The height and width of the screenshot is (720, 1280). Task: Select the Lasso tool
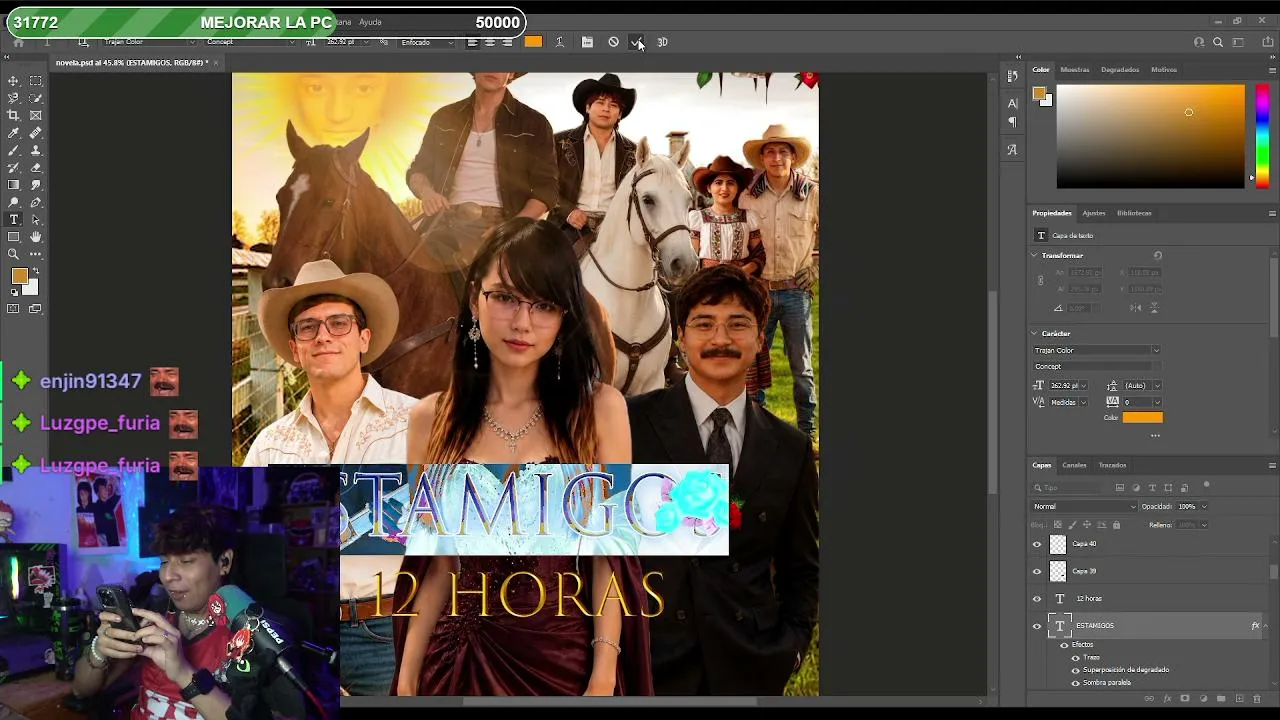click(x=13, y=98)
